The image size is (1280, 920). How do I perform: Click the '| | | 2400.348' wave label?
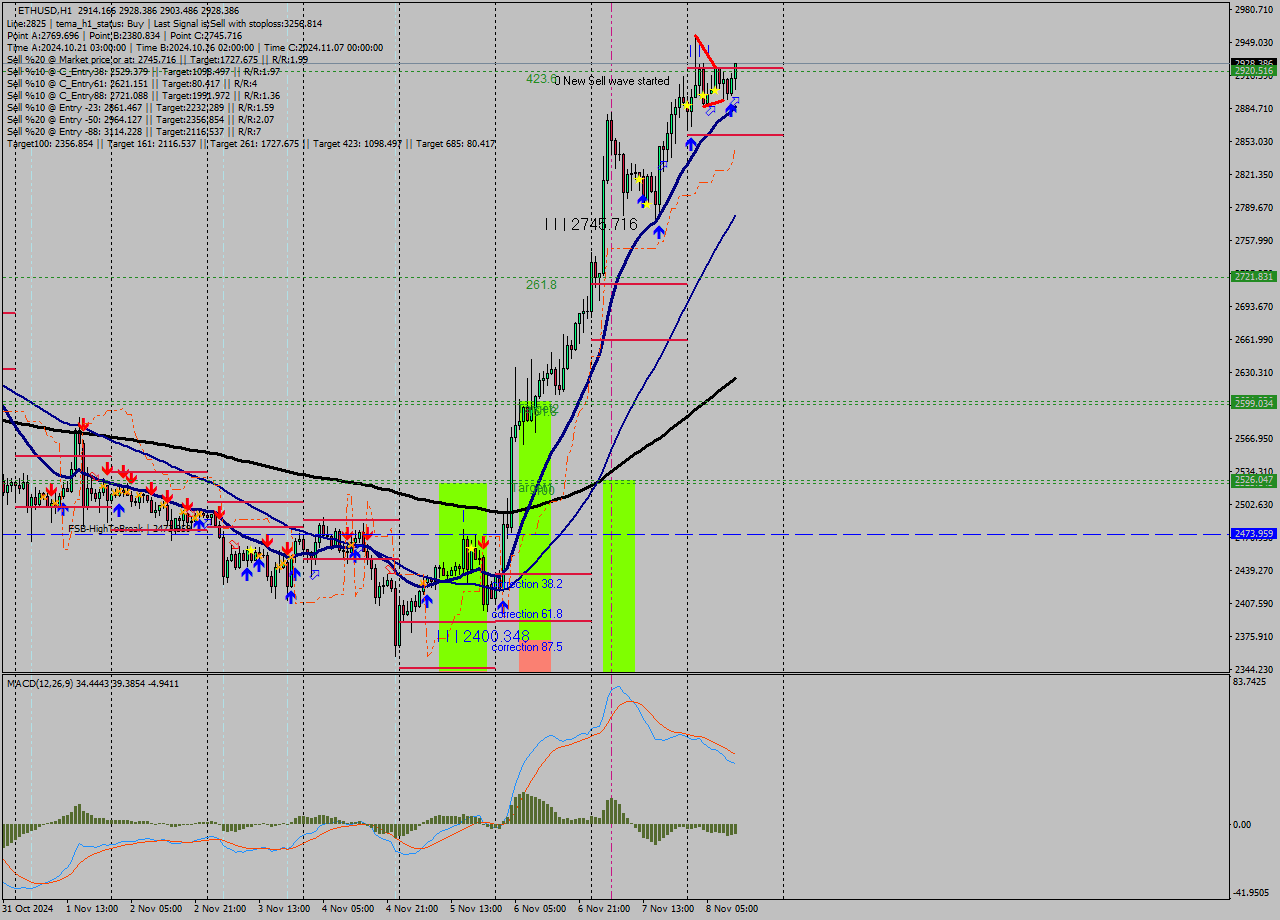coord(483,636)
